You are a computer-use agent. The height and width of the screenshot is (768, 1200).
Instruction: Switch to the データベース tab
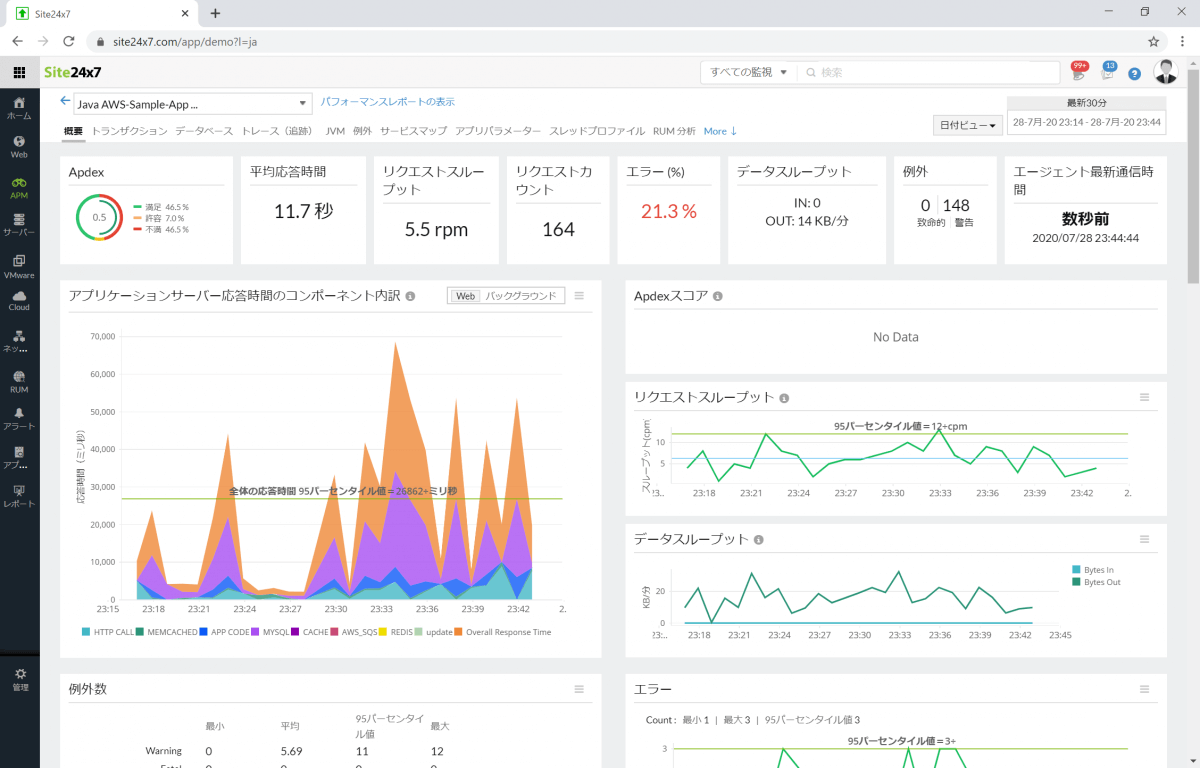point(204,131)
